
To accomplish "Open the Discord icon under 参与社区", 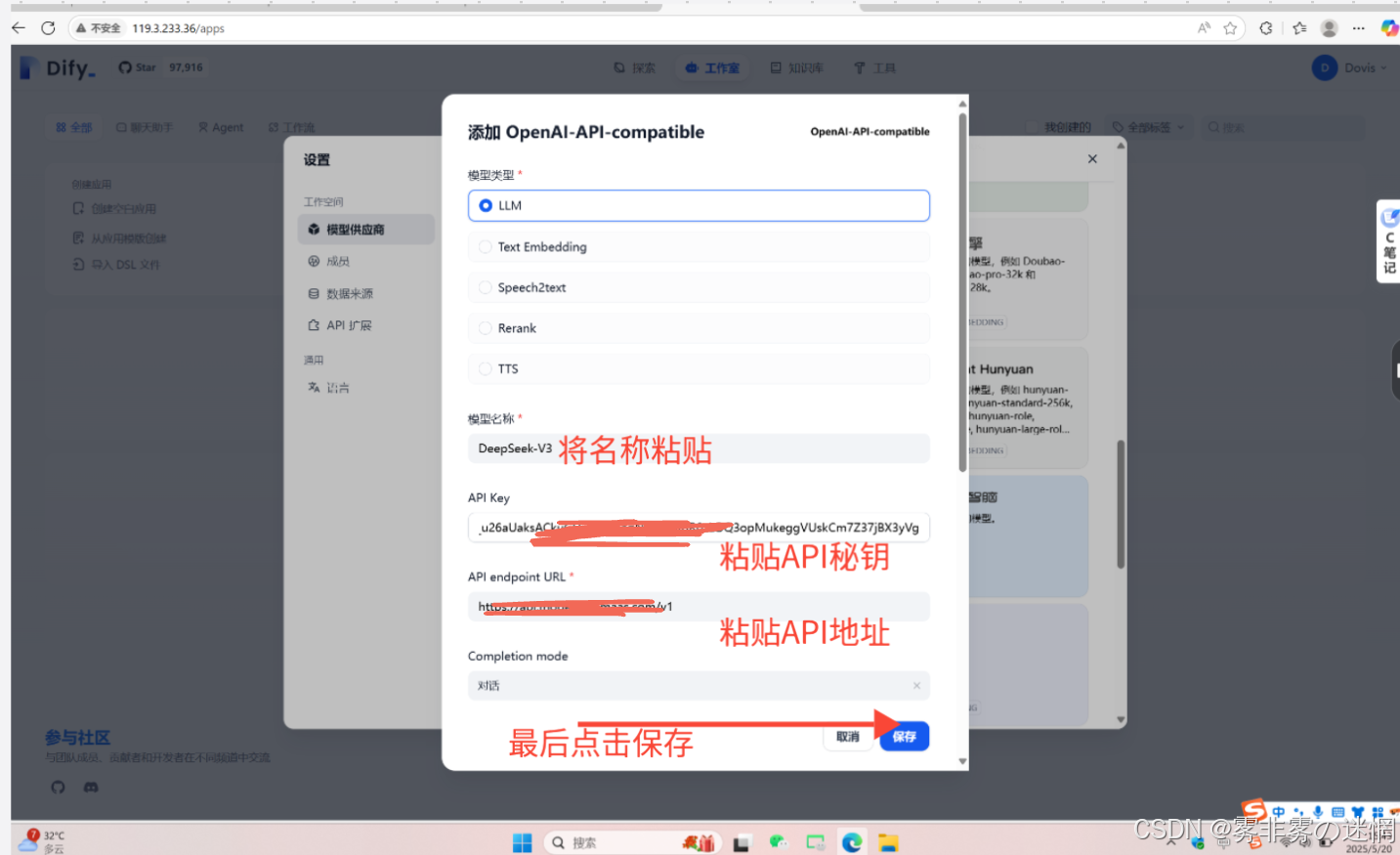I will point(91,787).
